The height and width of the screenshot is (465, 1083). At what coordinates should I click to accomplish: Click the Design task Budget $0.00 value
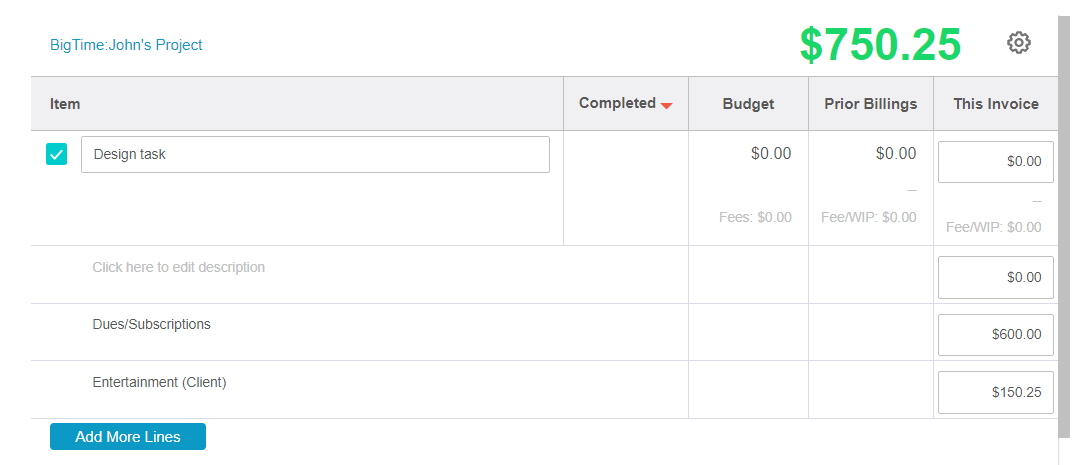(x=771, y=154)
